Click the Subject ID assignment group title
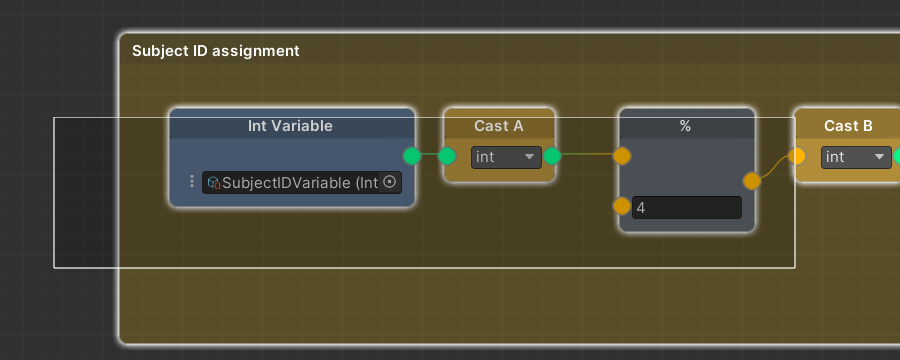 216,51
